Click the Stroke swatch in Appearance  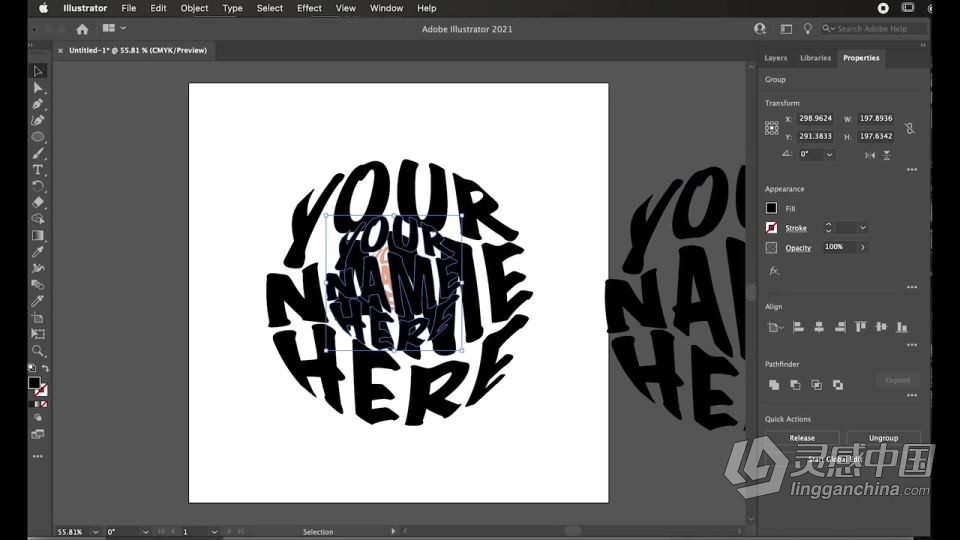[771, 228]
